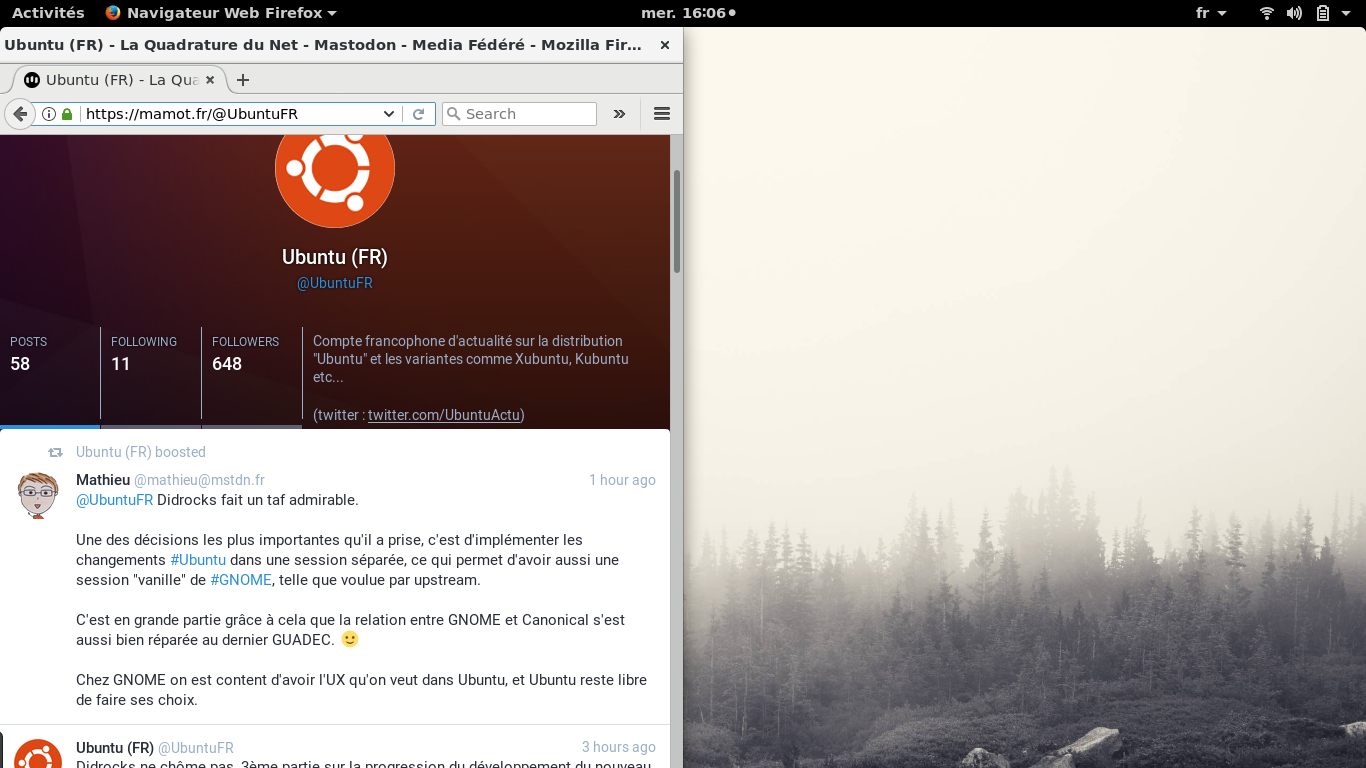
Task: Click the page vertical scrollbar thumb
Action: [677, 221]
